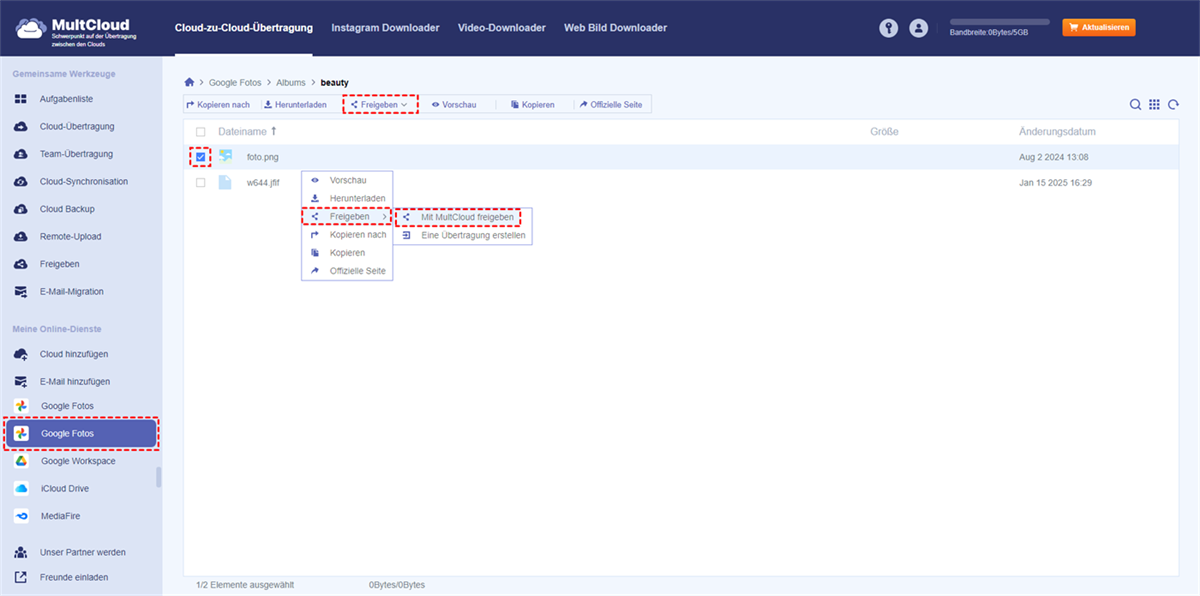Click the bandwidth usage progress bar
This screenshot has height=596, width=1200.
(999, 21)
